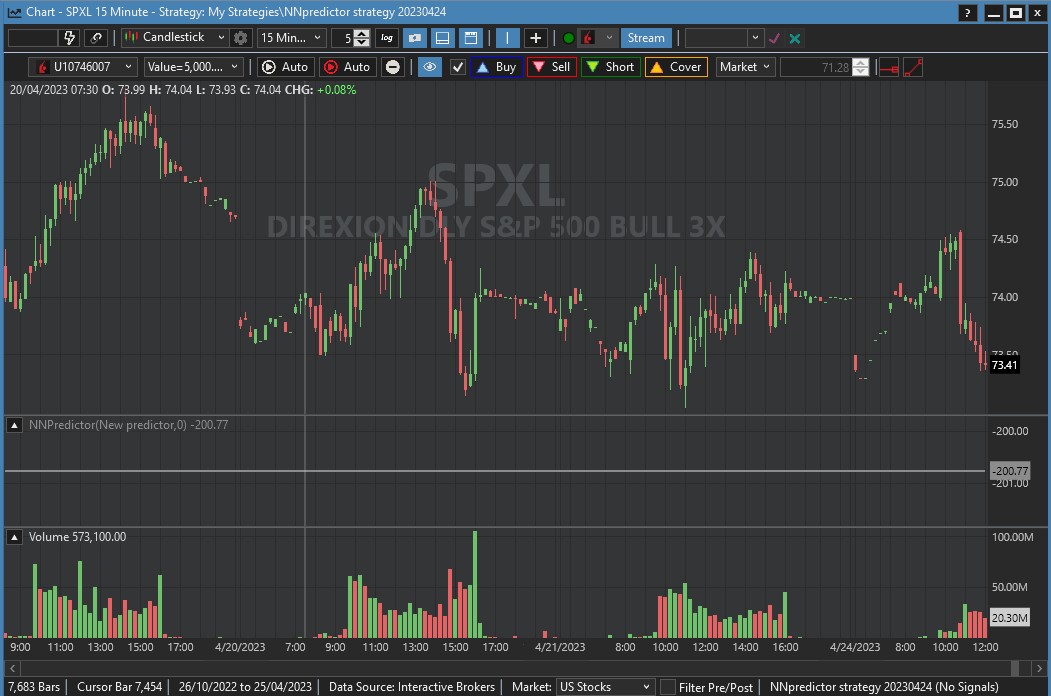Click the blue window layout icon
The width and height of the screenshot is (1051, 696).
click(x=442, y=38)
